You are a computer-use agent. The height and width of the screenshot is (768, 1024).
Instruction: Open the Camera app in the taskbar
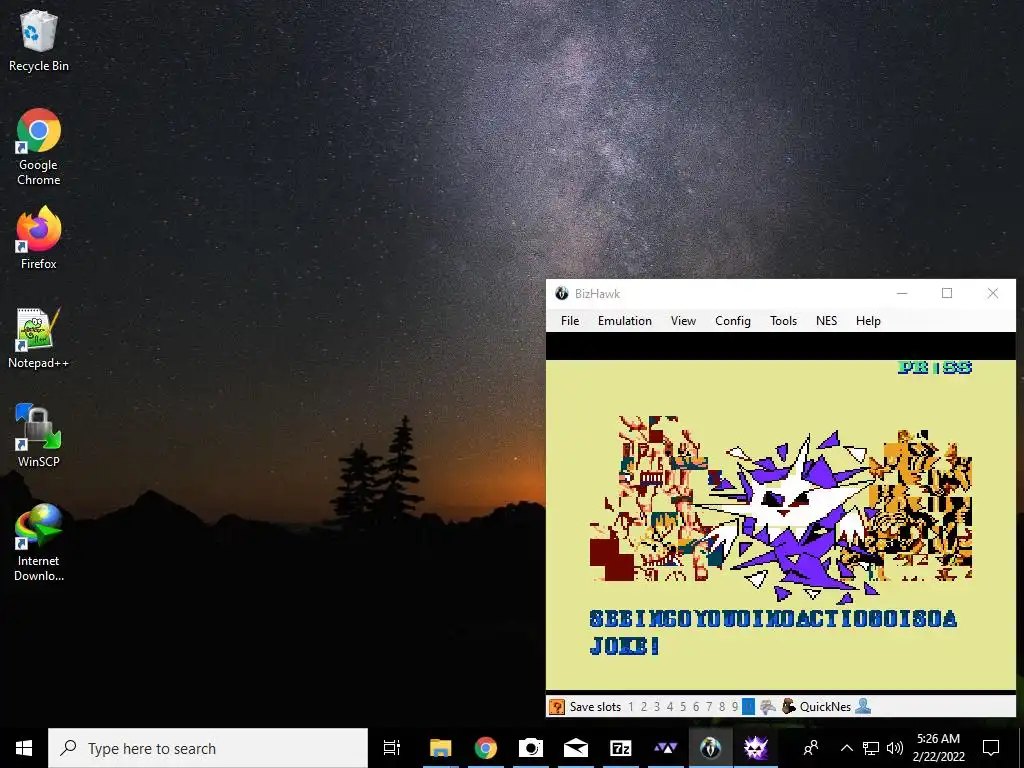(x=530, y=748)
